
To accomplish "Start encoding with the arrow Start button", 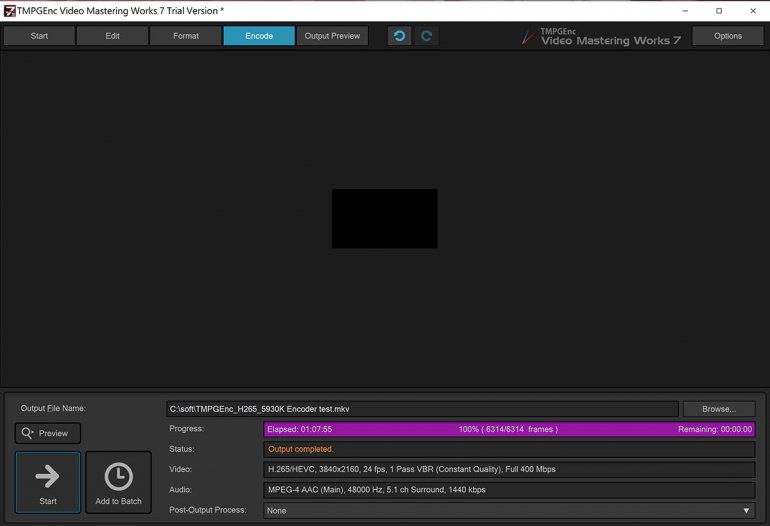I will click(x=48, y=483).
